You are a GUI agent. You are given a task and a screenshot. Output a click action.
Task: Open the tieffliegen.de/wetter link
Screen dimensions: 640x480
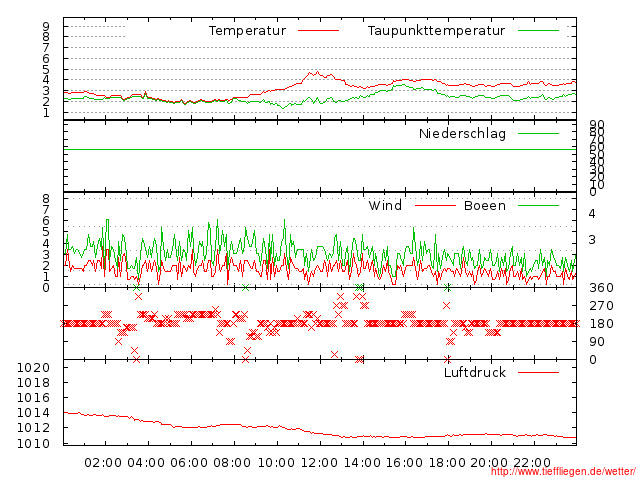tap(563, 471)
